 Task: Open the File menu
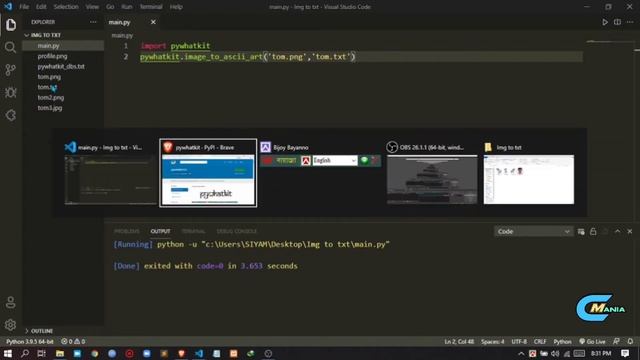pos(24,7)
